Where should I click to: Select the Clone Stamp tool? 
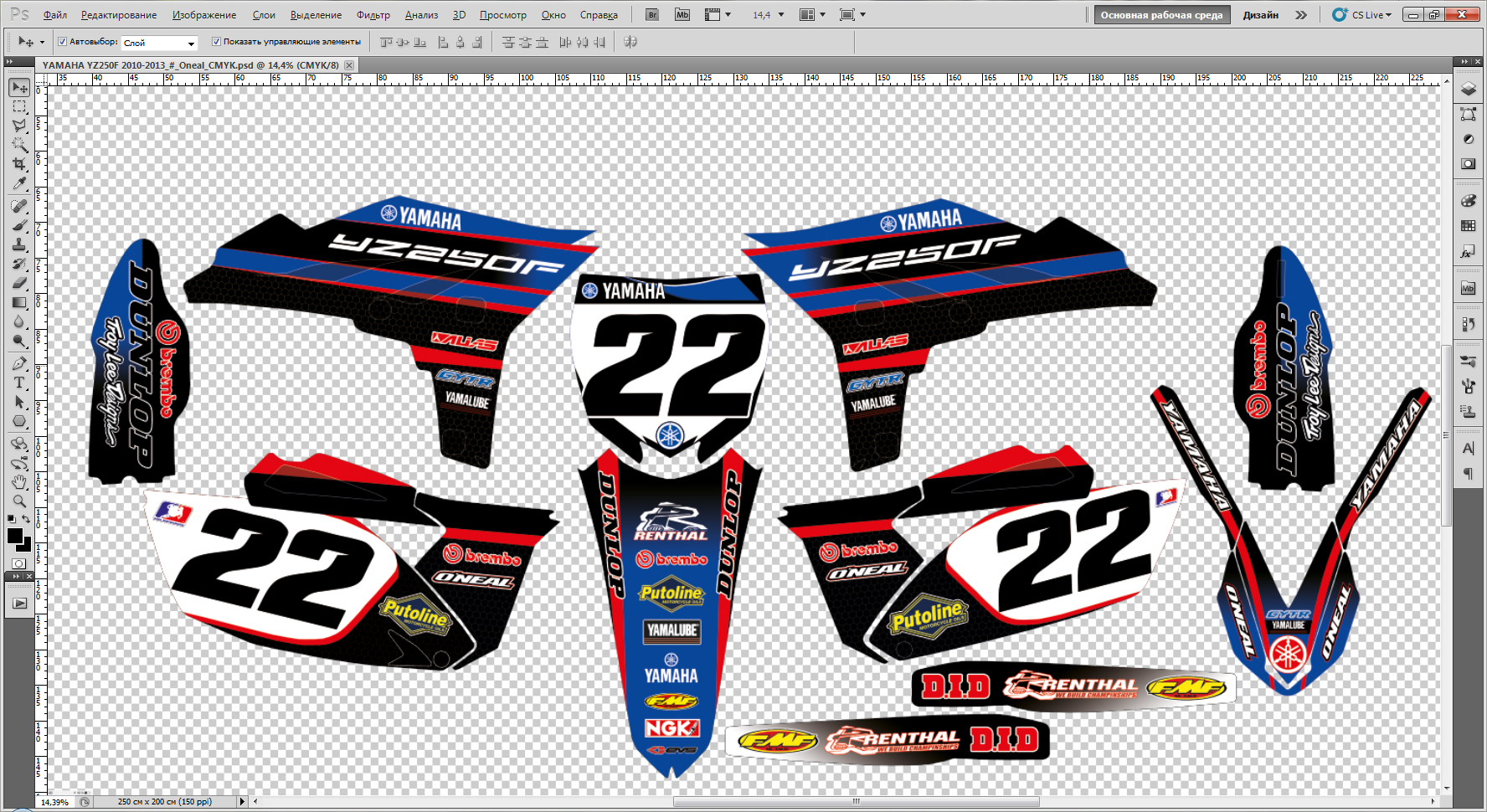click(x=19, y=244)
